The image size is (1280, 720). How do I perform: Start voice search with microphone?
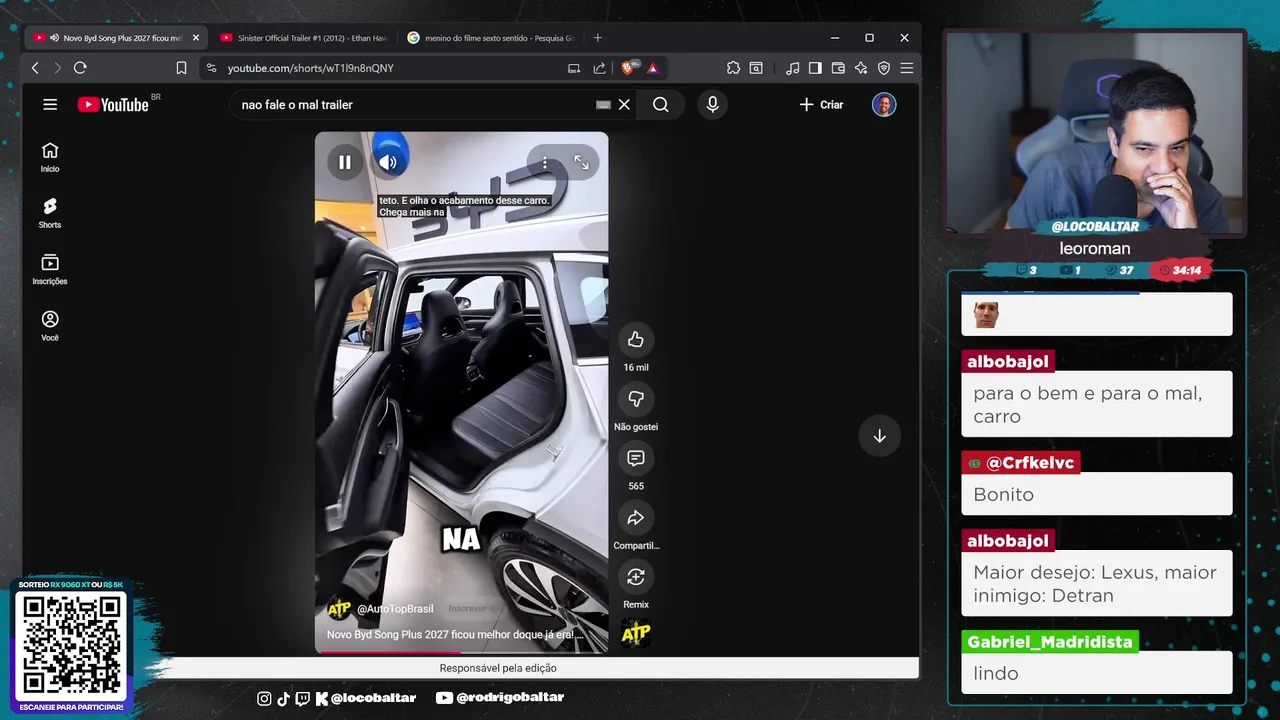click(712, 104)
